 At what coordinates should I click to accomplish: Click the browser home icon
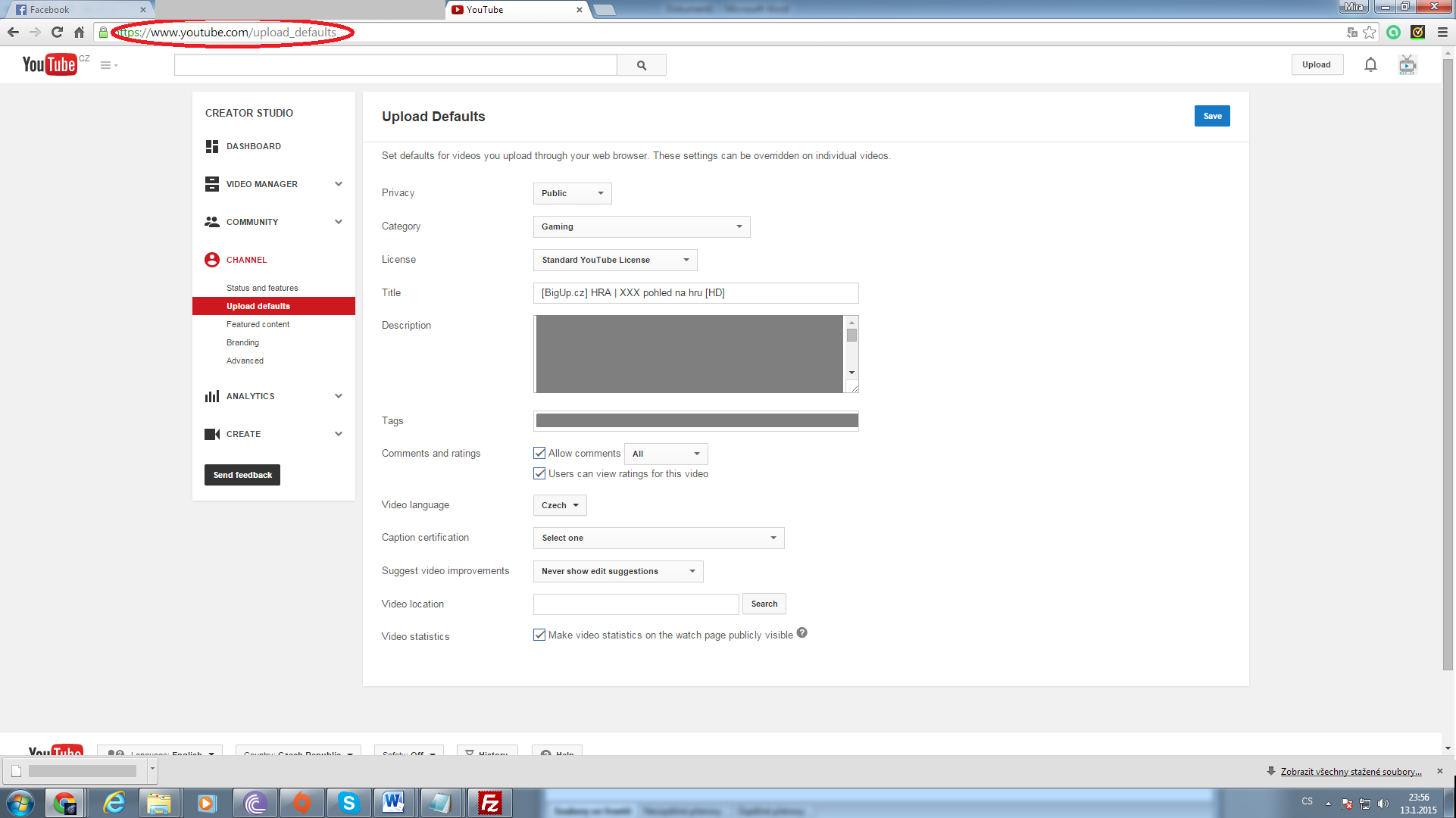[x=79, y=32]
